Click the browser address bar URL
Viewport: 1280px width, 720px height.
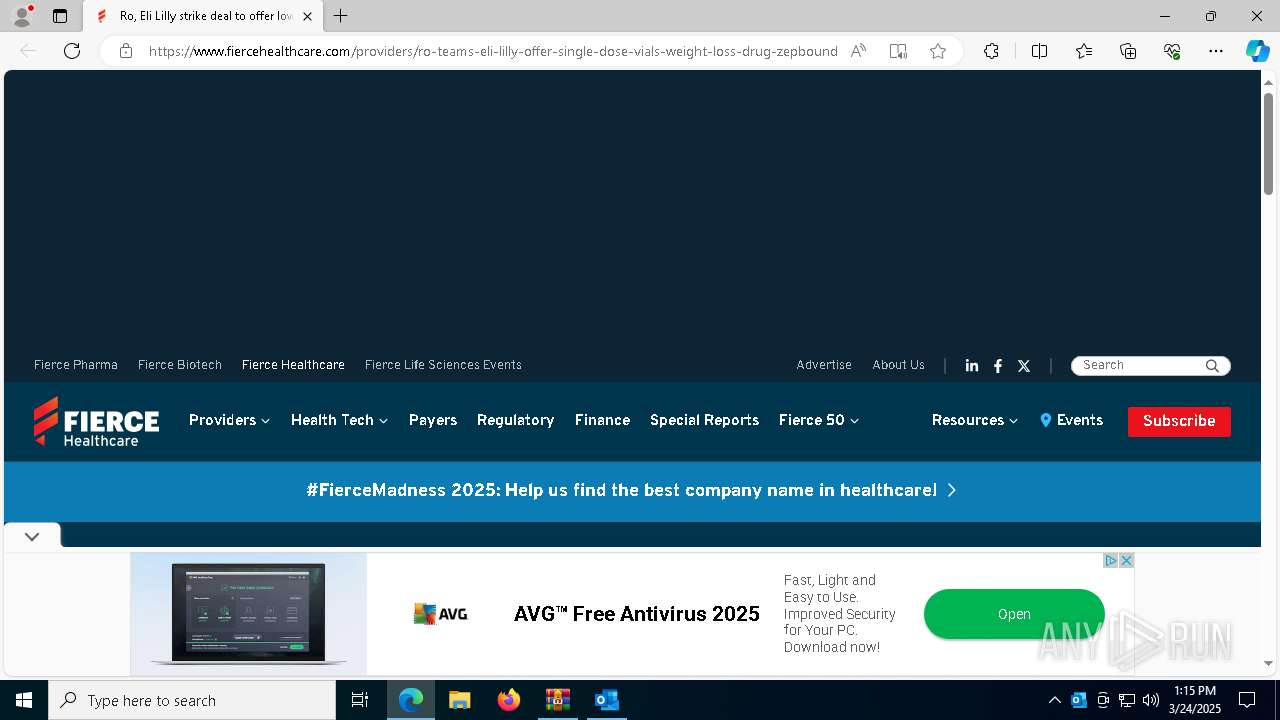click(x=493, y=51)
